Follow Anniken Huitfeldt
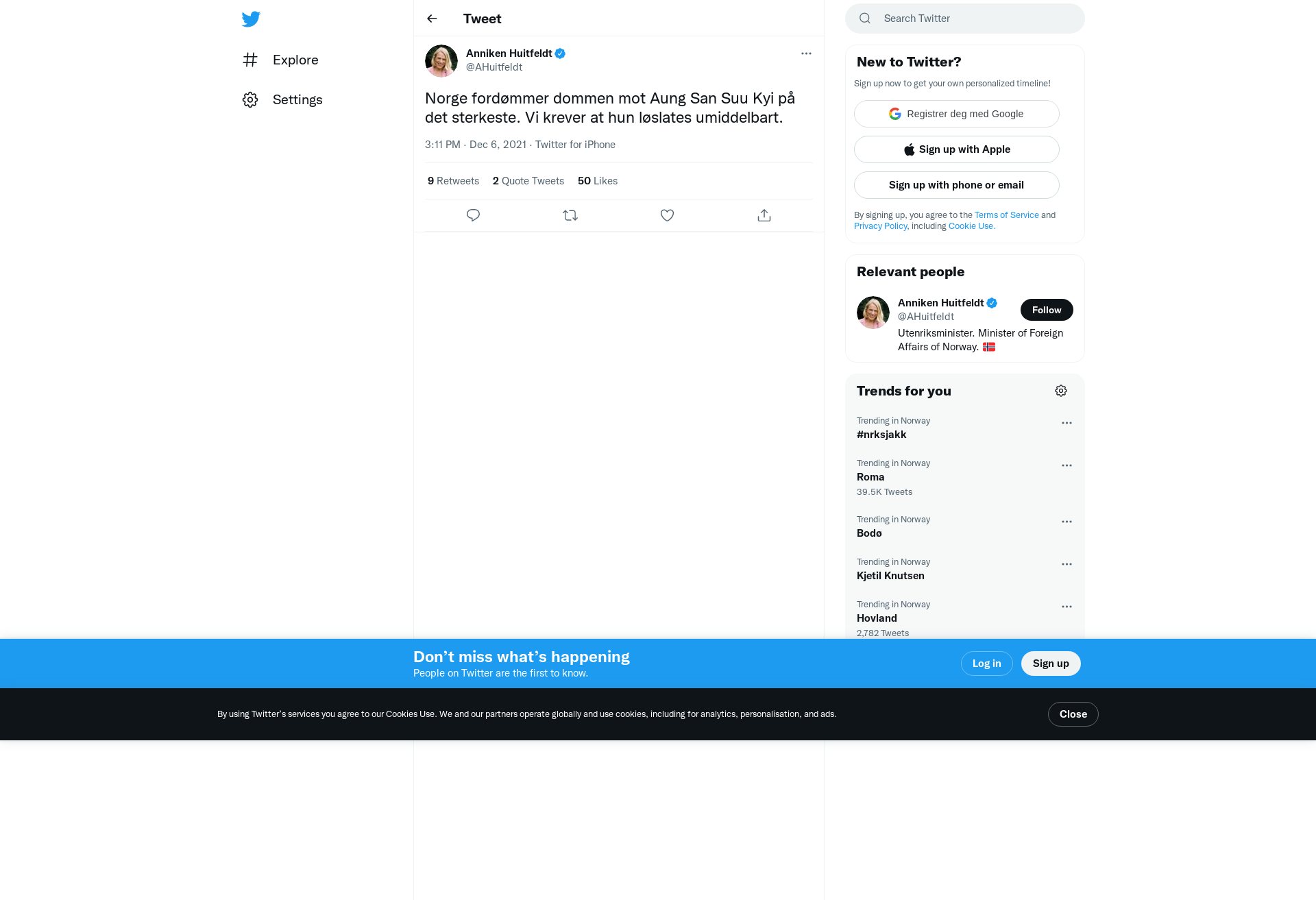This screenshot has width=1316, height=900. (1047, 310)
